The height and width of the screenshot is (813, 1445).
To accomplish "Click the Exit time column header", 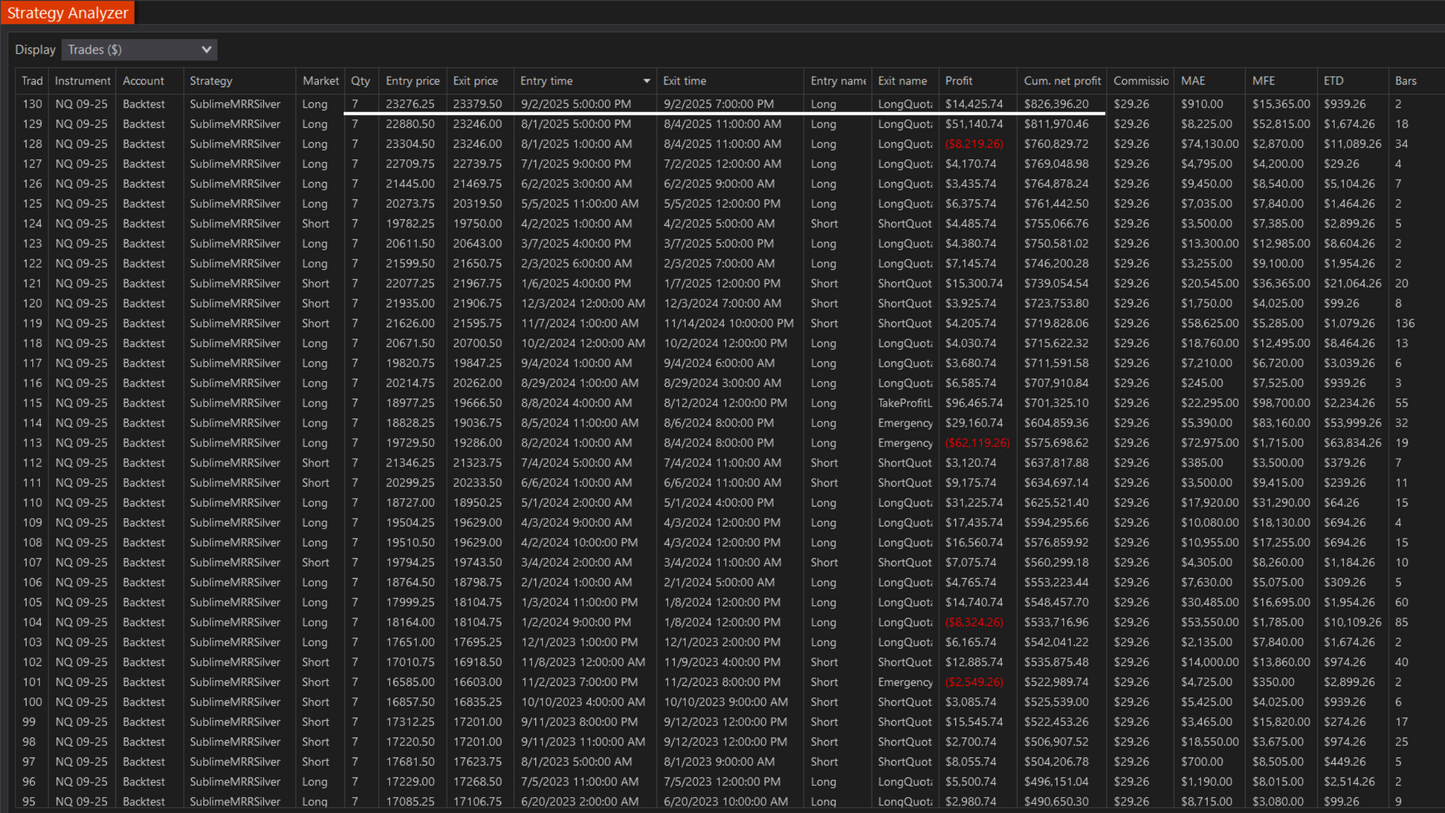I will point(684,81).
